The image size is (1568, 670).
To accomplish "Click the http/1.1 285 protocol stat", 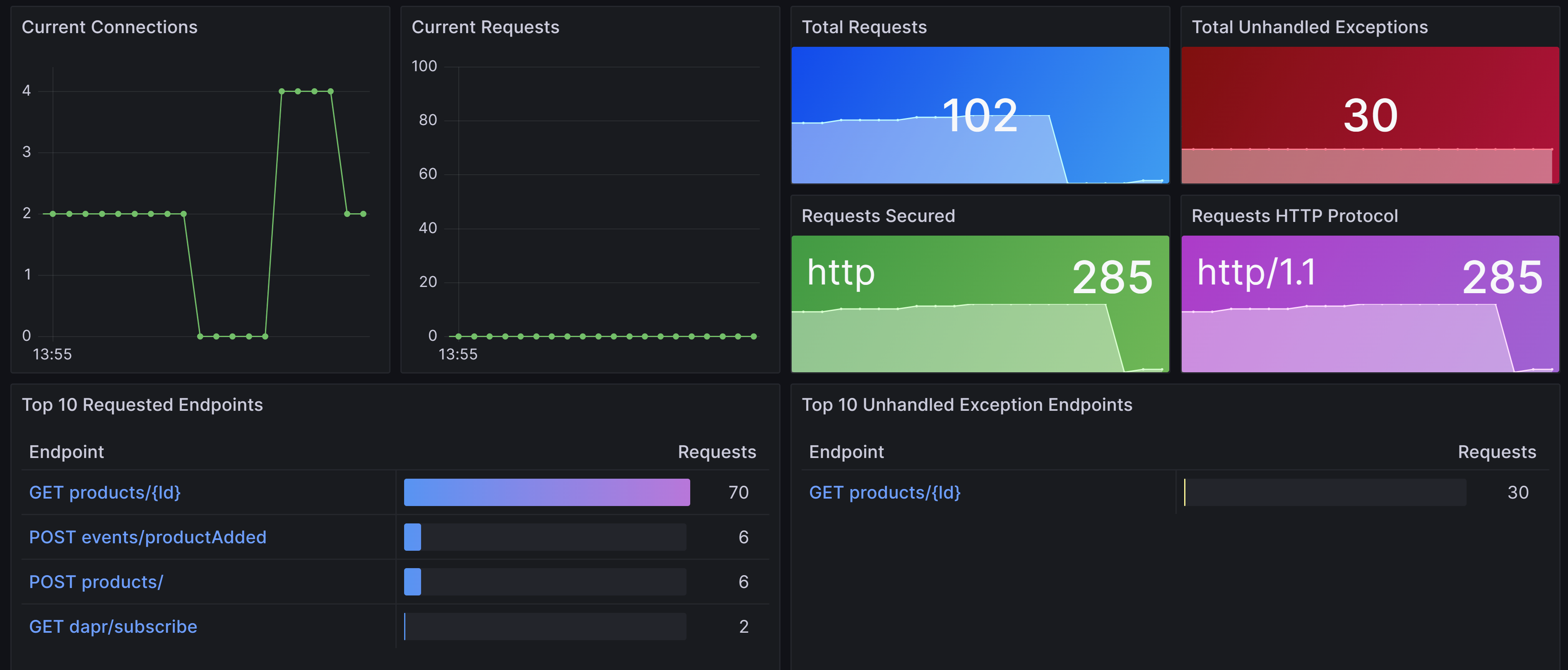I will [1370, 304].
